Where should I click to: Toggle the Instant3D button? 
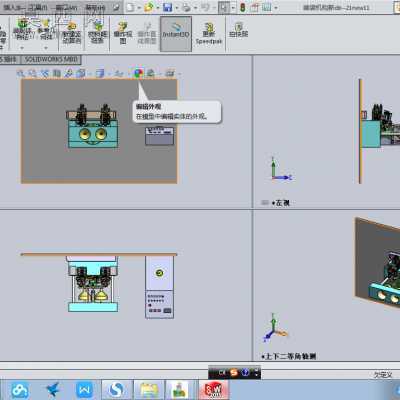(176, 34)
